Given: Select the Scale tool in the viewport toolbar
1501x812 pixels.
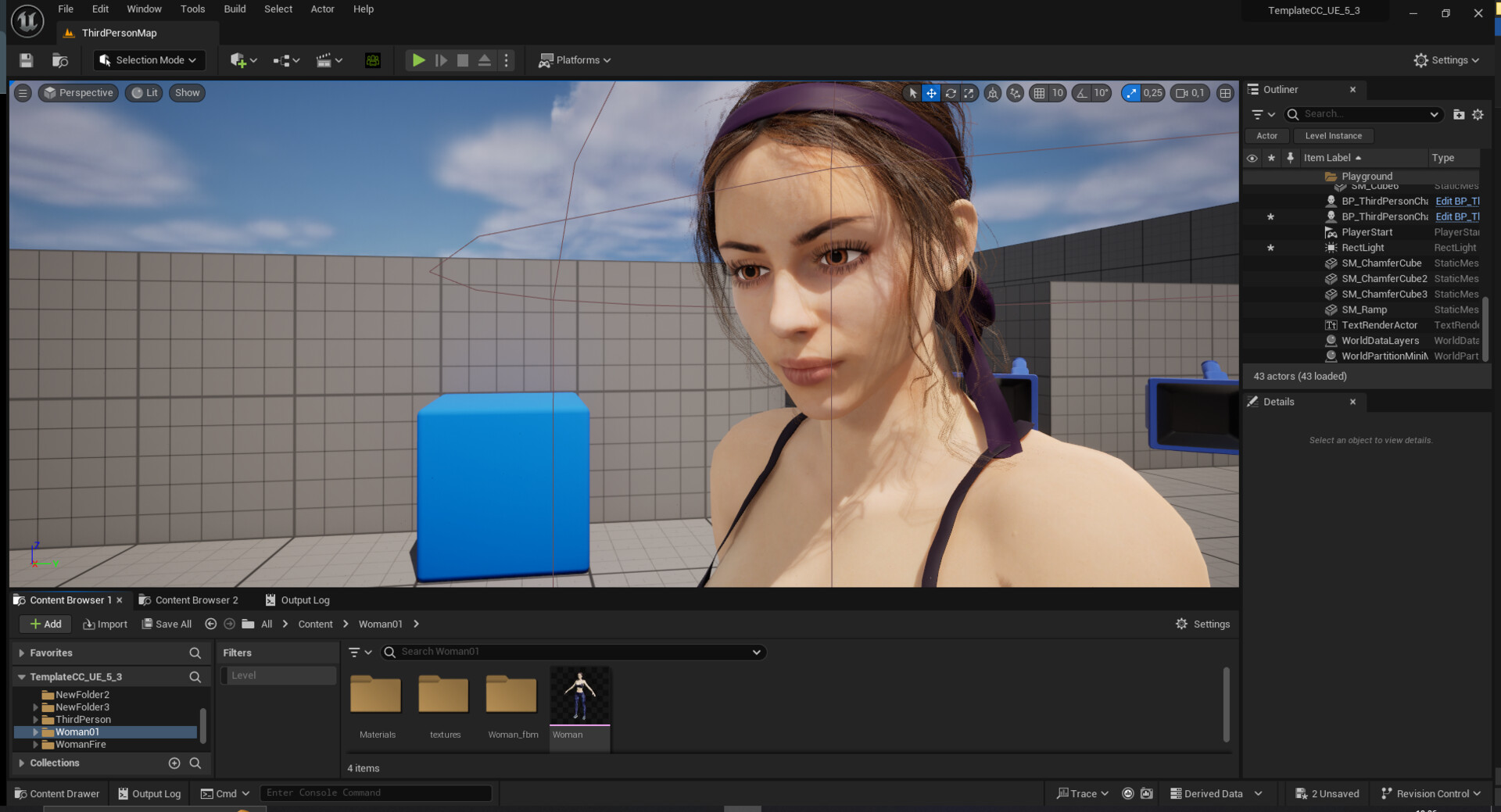Looking at the screenshot, I should [x=969, y=92].
